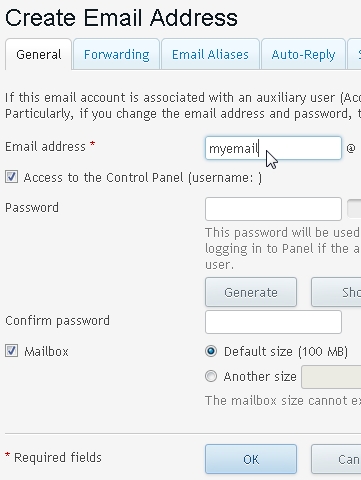This screenshot has height=480, width=361.
Task: Select Default size (100 MB) radio option
Action: pyautogui.click(x=211, y=351)
